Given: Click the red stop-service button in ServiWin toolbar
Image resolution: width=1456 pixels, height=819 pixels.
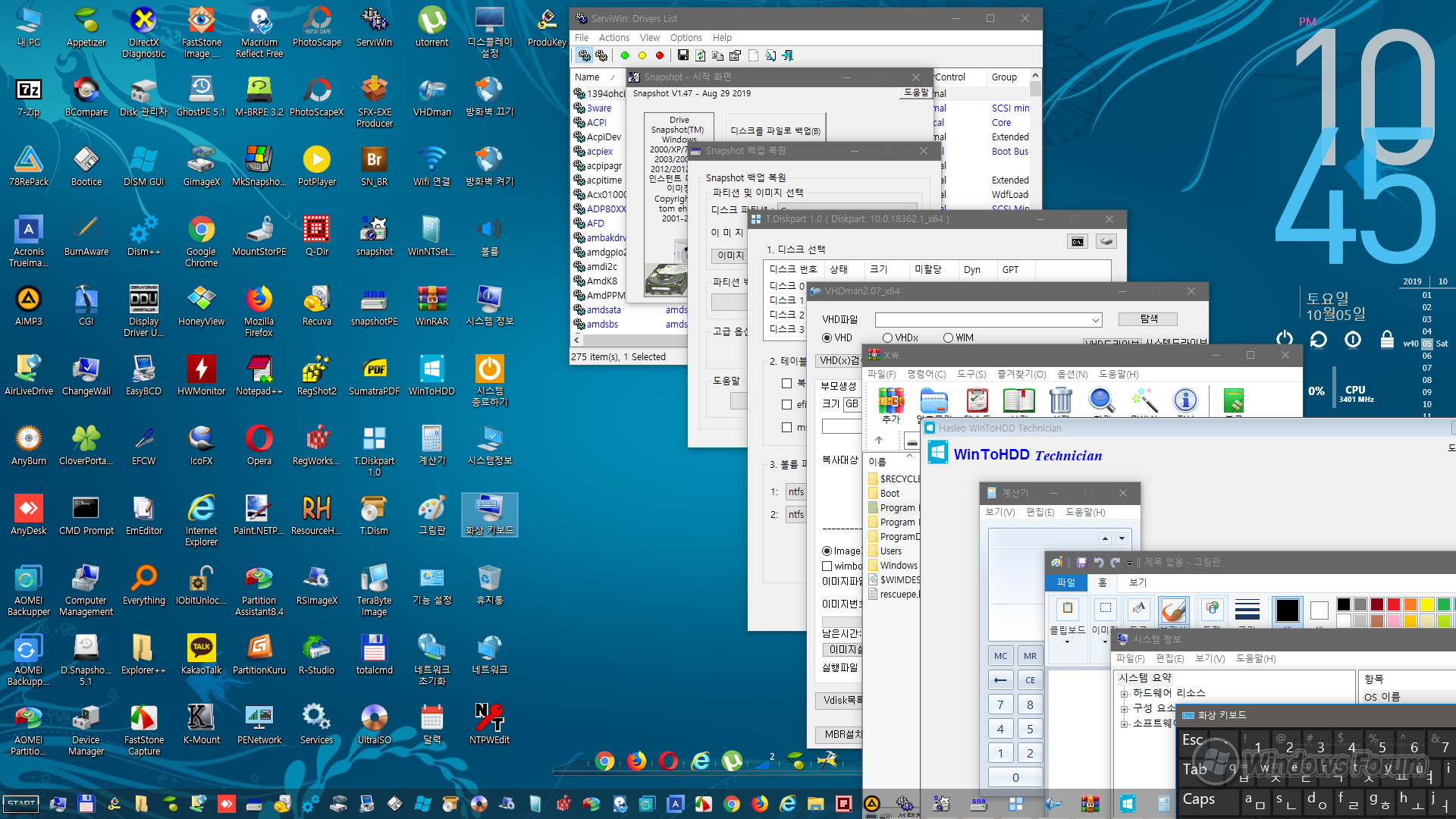Looking at the screenshot, I should point(660,55).
